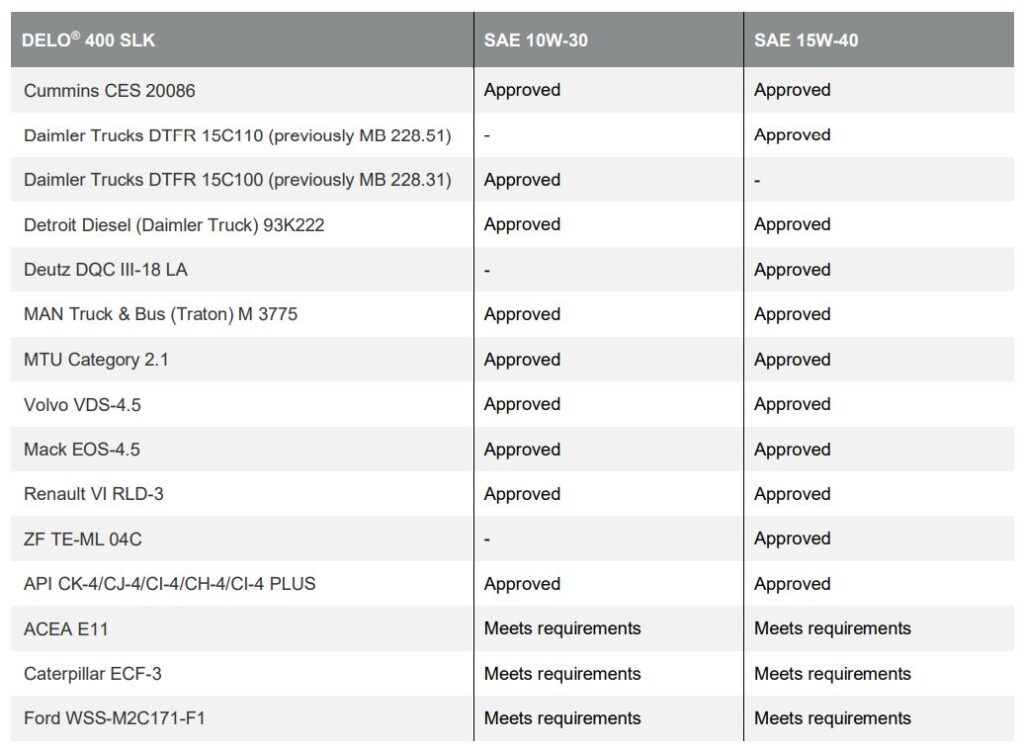Click the Cummins CES 20086 row label
Screen dimensions: 1024x748
[110, 90]
